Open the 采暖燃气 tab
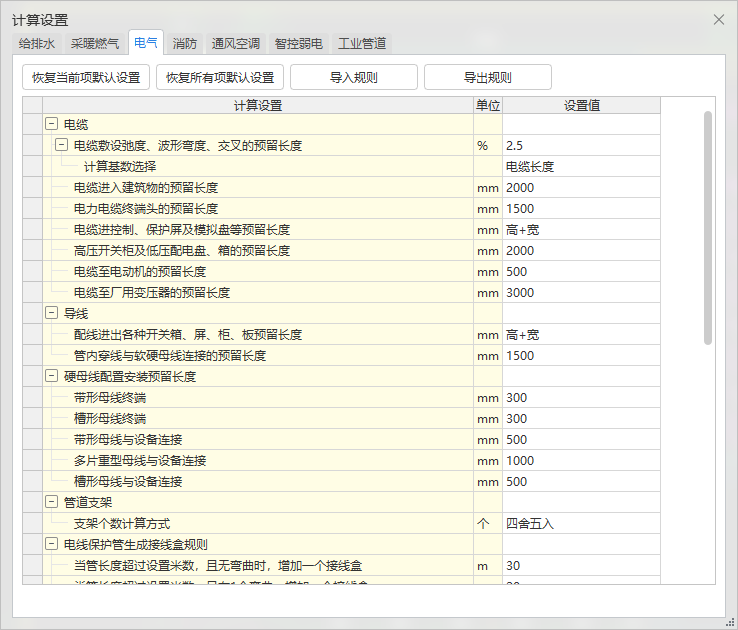 pos(94,43)
